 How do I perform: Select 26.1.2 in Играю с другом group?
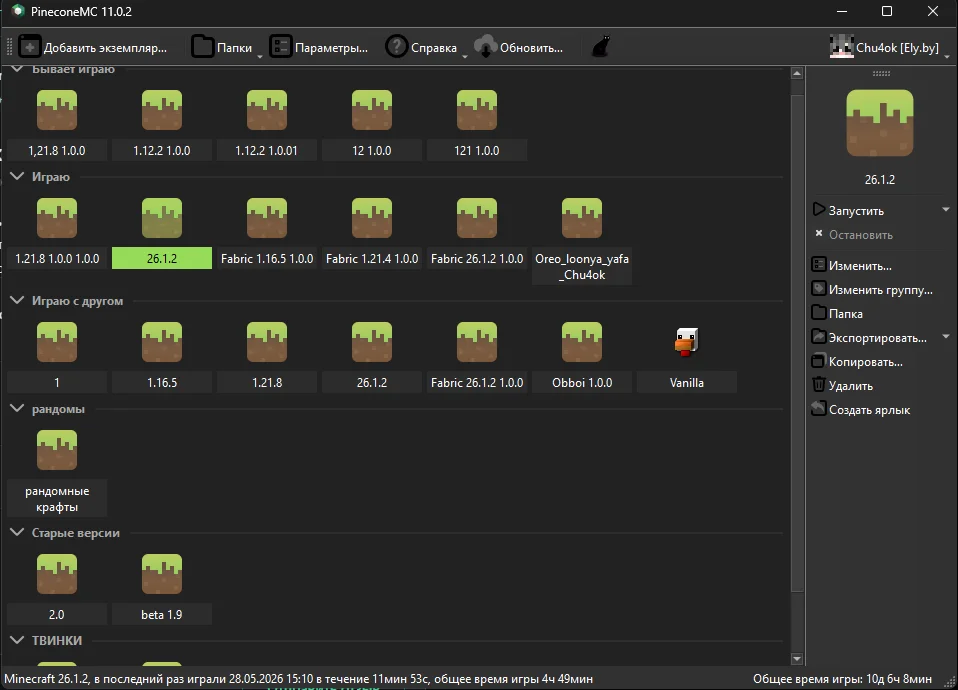click(372, 356)
